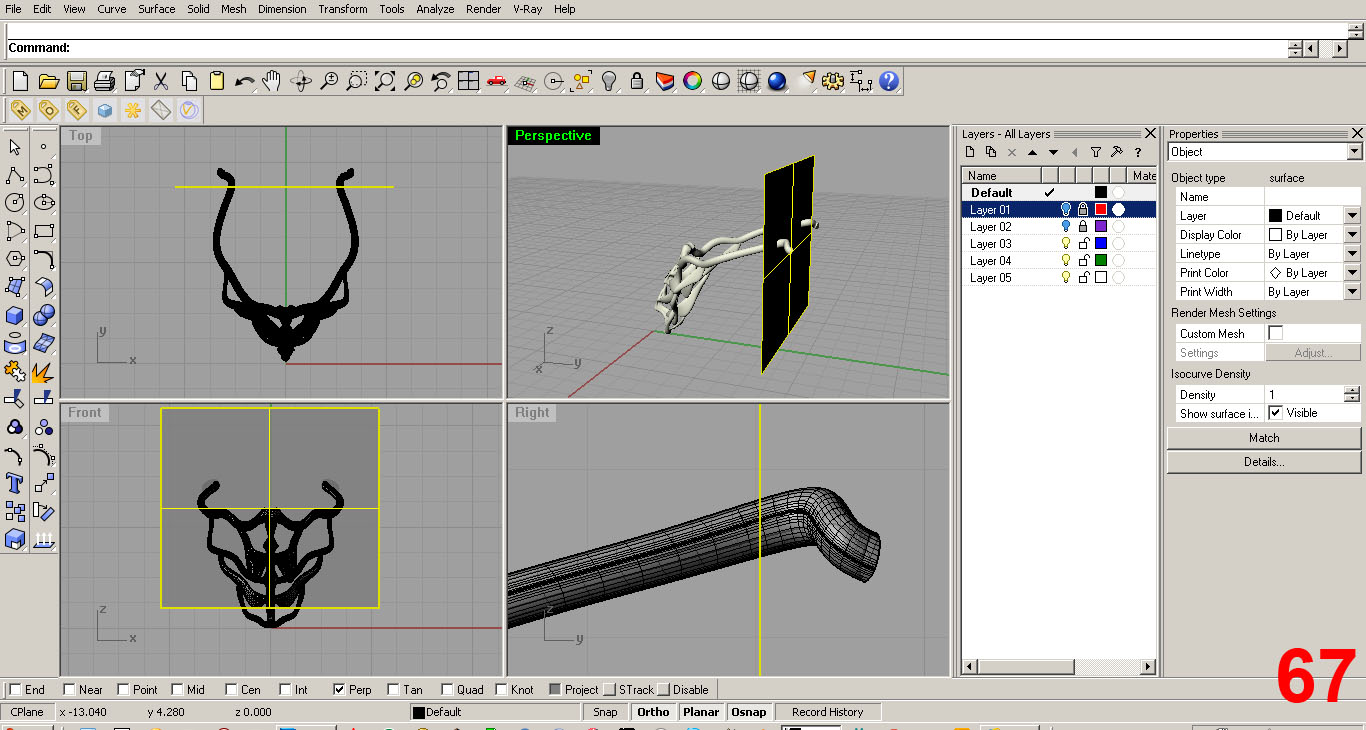The height and width of the screenshot is (730, 1366).
Task: Create a new file with the New icon
Action: click(x=20, y=81)
